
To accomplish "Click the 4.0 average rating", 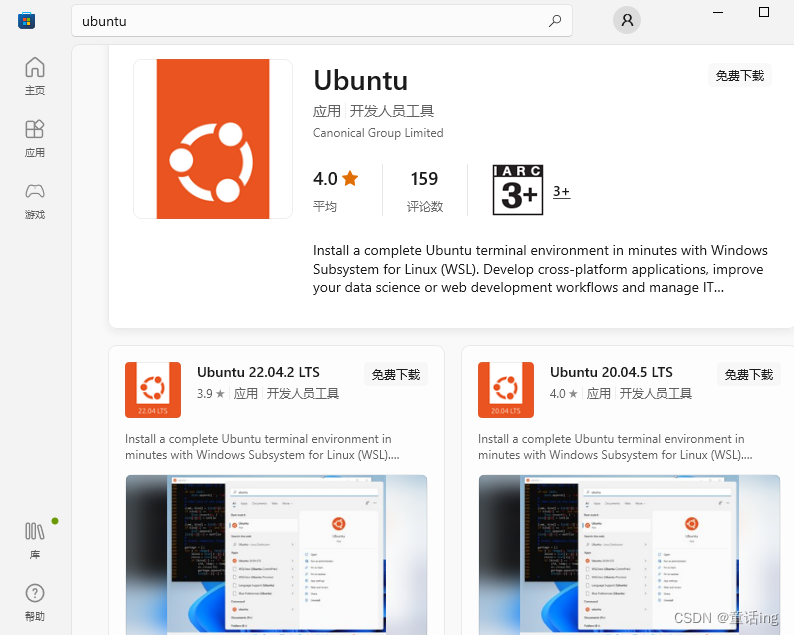I will 335,179.
